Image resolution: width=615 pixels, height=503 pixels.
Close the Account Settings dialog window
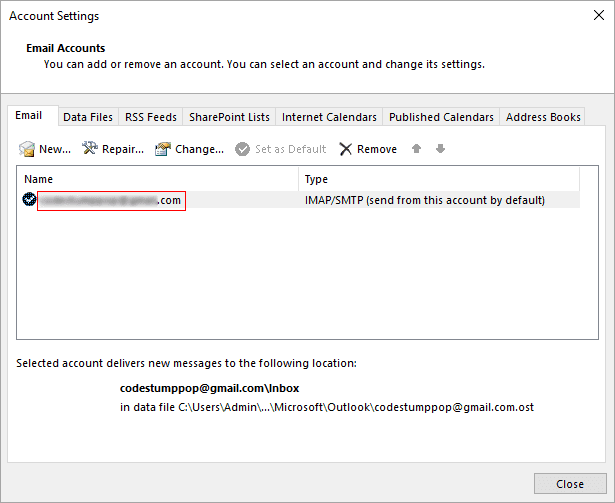pos(599,15)
